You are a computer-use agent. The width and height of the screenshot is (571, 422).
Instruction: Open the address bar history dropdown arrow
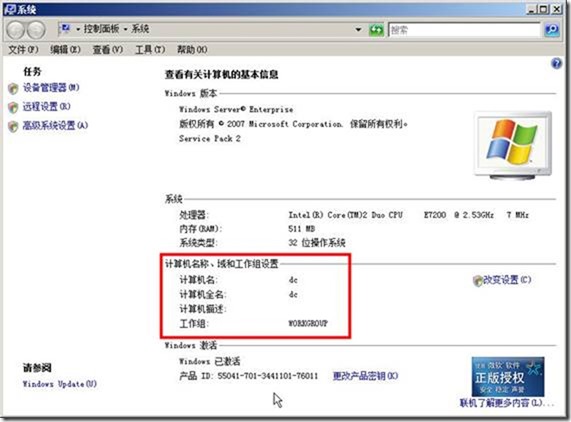point(358,29)
